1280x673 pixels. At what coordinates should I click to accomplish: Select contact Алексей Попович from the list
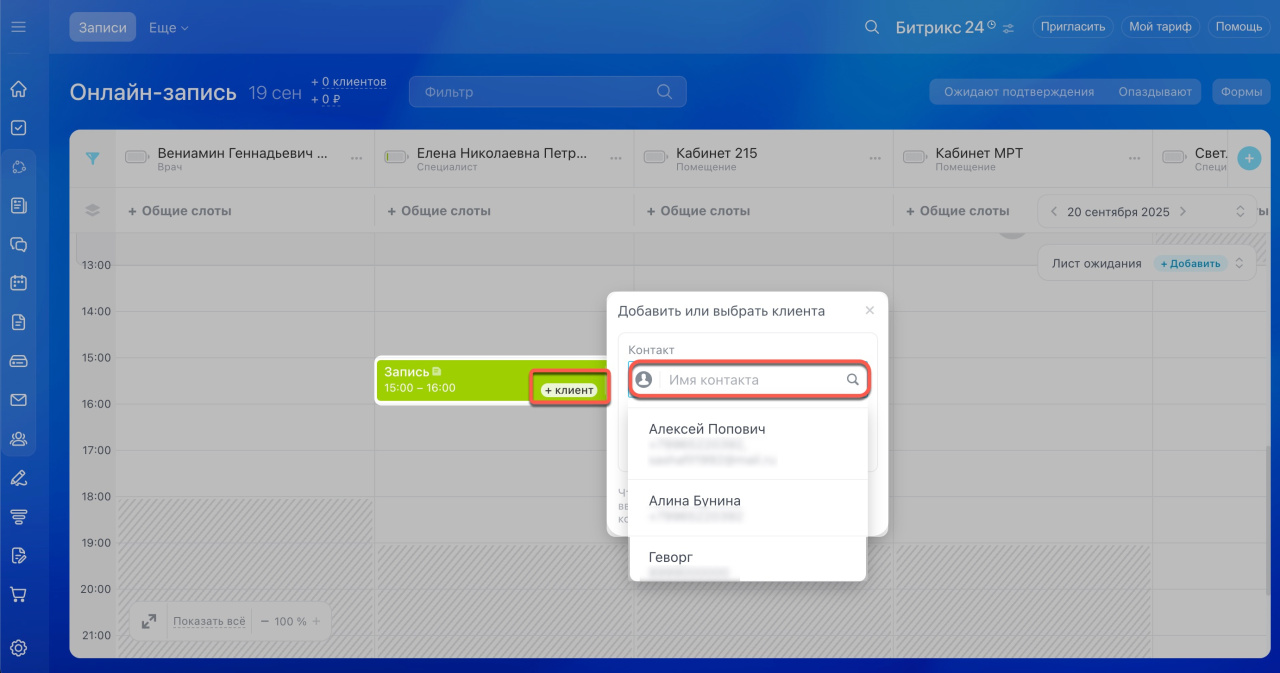pyautogui.click(x=707, y=429)
